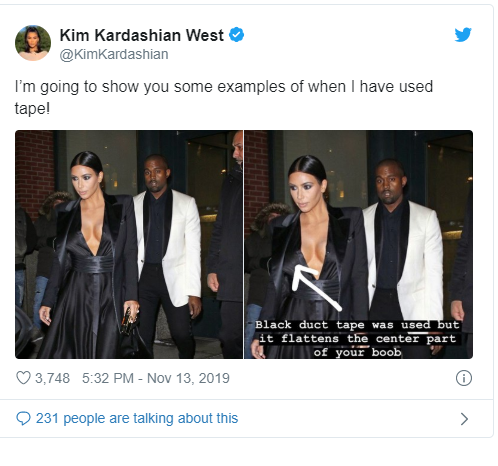The image size is (498, 466).
Task: Open Kim Kardashian West profile name
Action: (x=142, y=35)
